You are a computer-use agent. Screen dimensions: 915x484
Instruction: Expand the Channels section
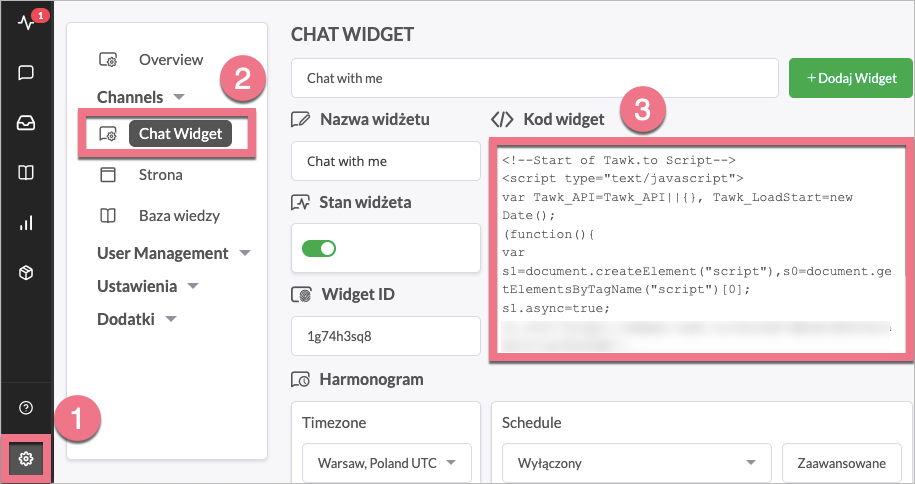pyautogui.click(x=141, y=97)
